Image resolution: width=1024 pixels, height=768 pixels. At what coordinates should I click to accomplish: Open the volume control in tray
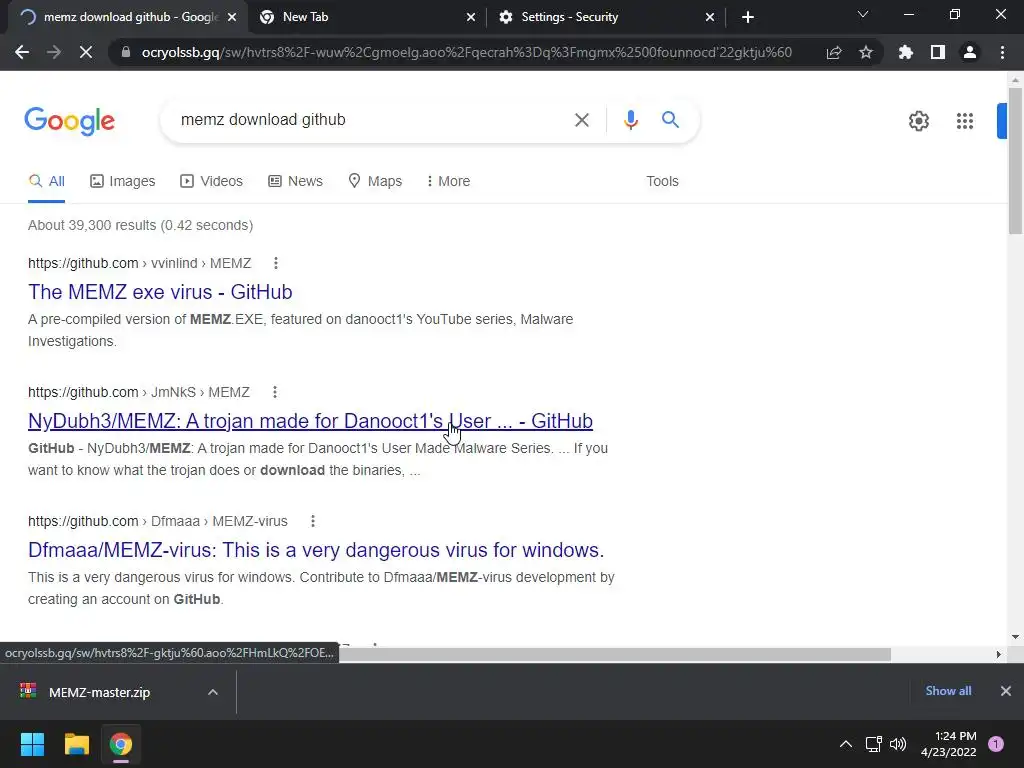[x=898, y=744]
